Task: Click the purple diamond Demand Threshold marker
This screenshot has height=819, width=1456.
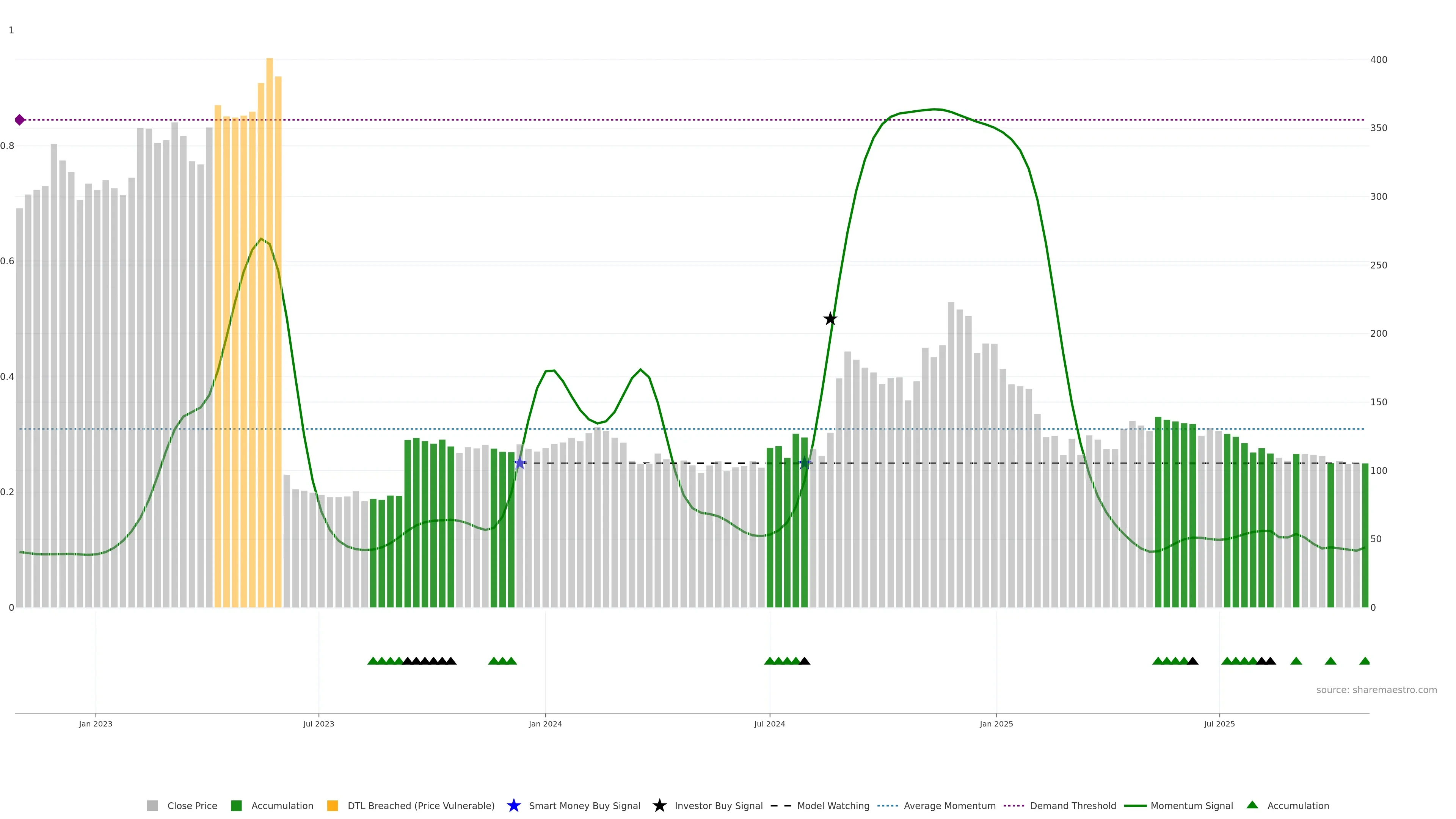Action: [20, 120]
